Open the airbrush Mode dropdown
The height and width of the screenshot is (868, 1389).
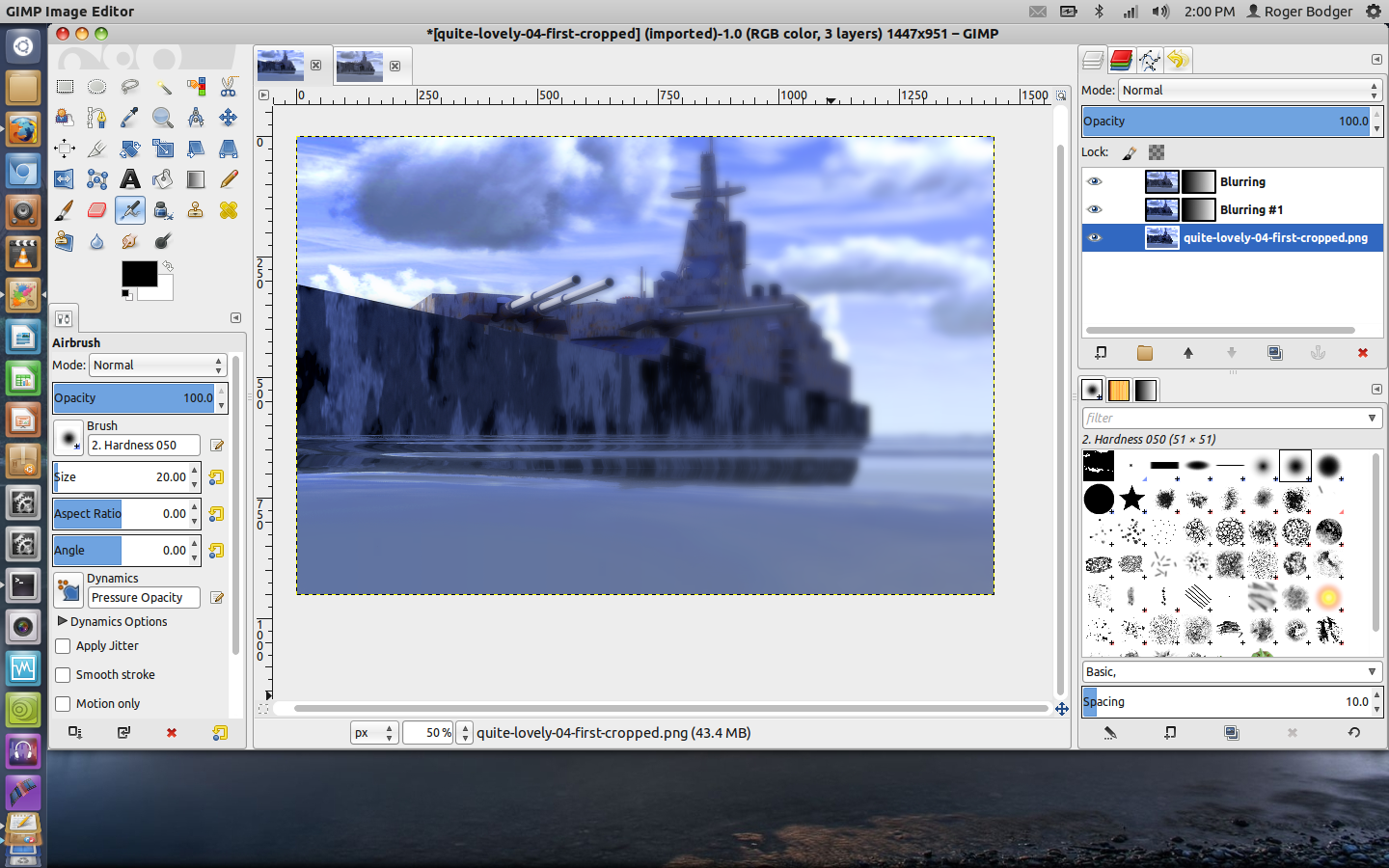tap(158, 366)
